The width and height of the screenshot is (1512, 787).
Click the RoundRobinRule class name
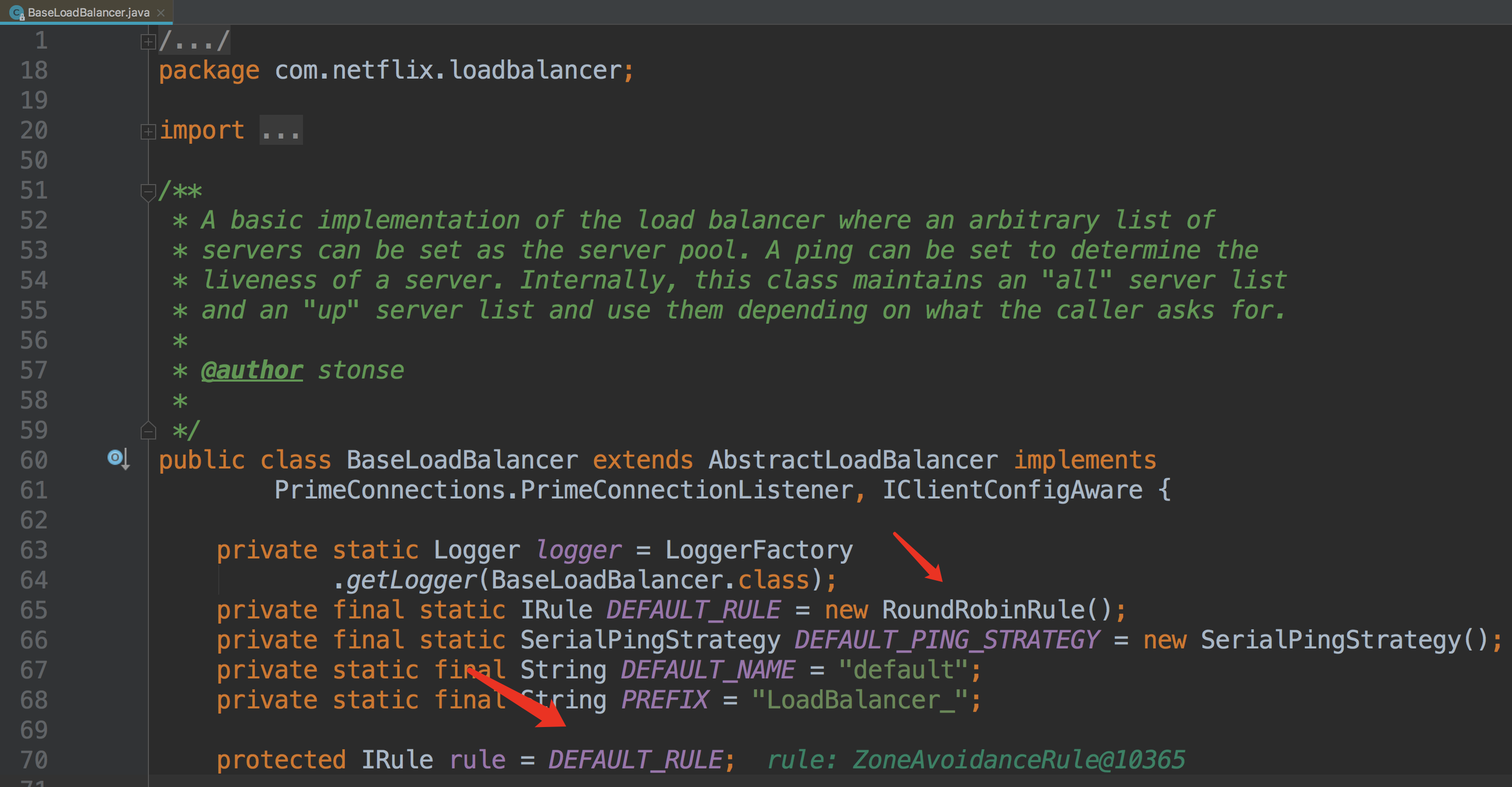tap(983, 610)
